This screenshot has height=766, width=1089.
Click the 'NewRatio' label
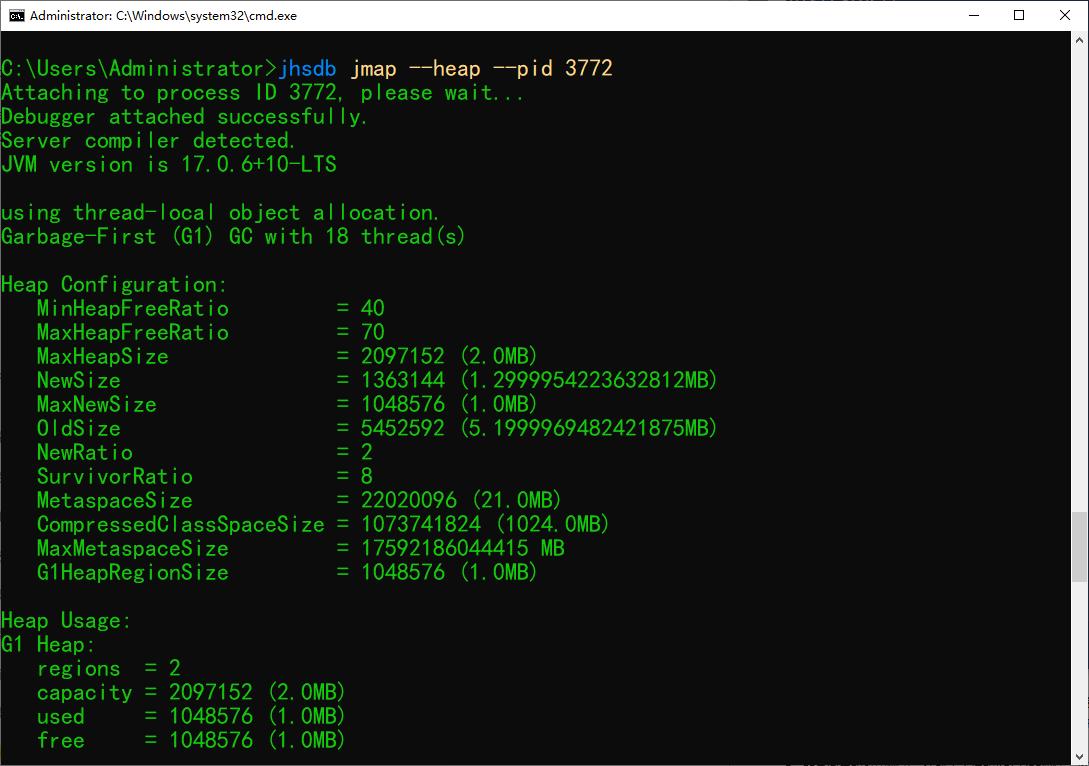(x=85, y=453)
